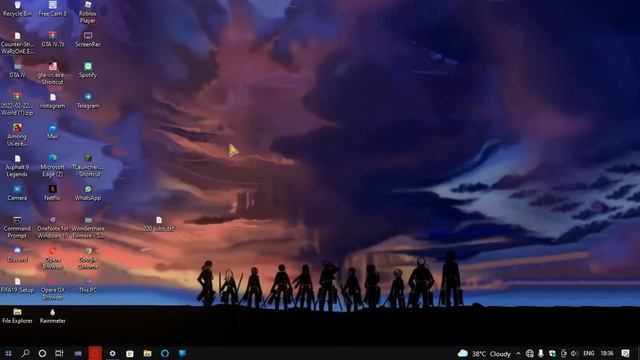Select the 200 subs.txt file icon

point(159,224)
